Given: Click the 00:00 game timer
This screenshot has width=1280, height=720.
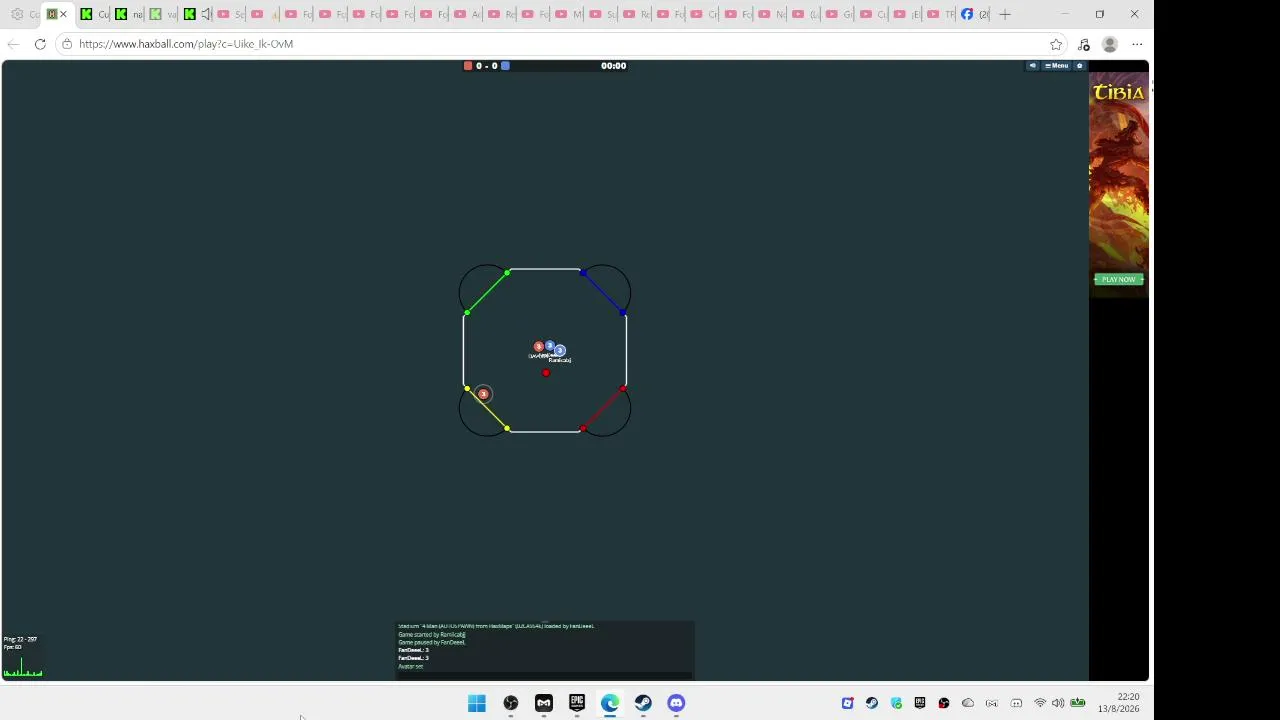Looking at the screenshot, I should click(x=613, y=66).
